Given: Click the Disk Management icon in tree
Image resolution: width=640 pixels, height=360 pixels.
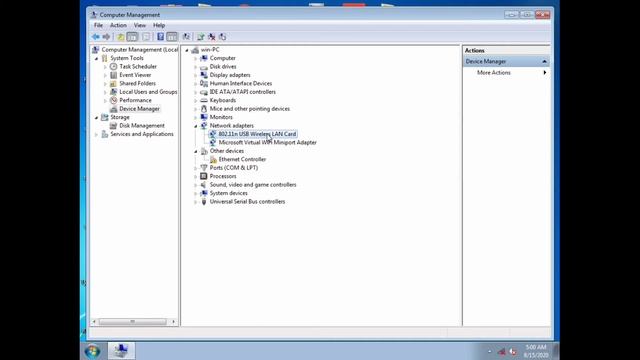Looking at the screenshot, I should pos(113,126).
